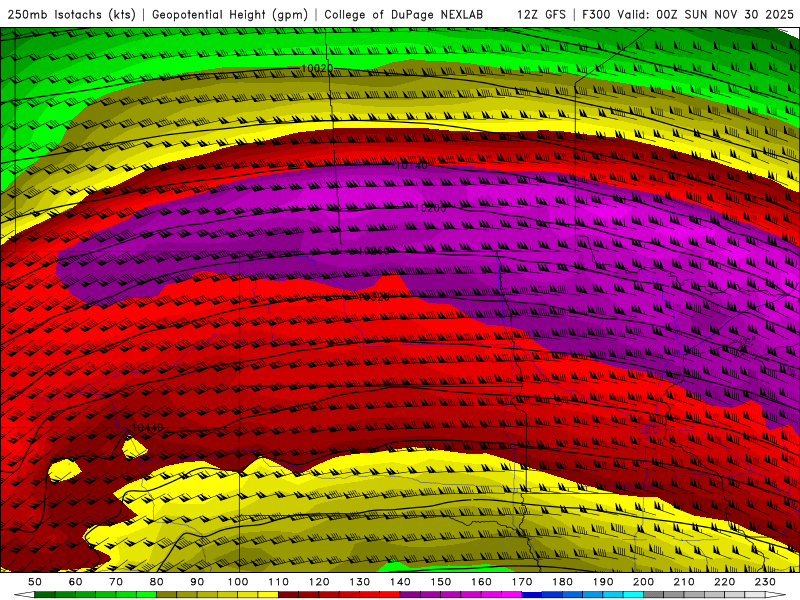Click the 10260 height contour label

click(374, 251)
